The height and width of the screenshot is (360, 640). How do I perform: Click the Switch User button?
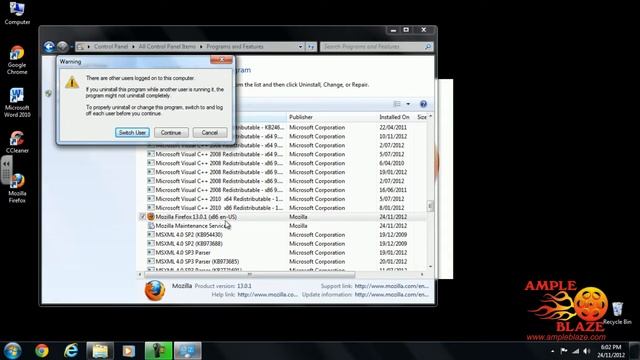click(132, 133)
